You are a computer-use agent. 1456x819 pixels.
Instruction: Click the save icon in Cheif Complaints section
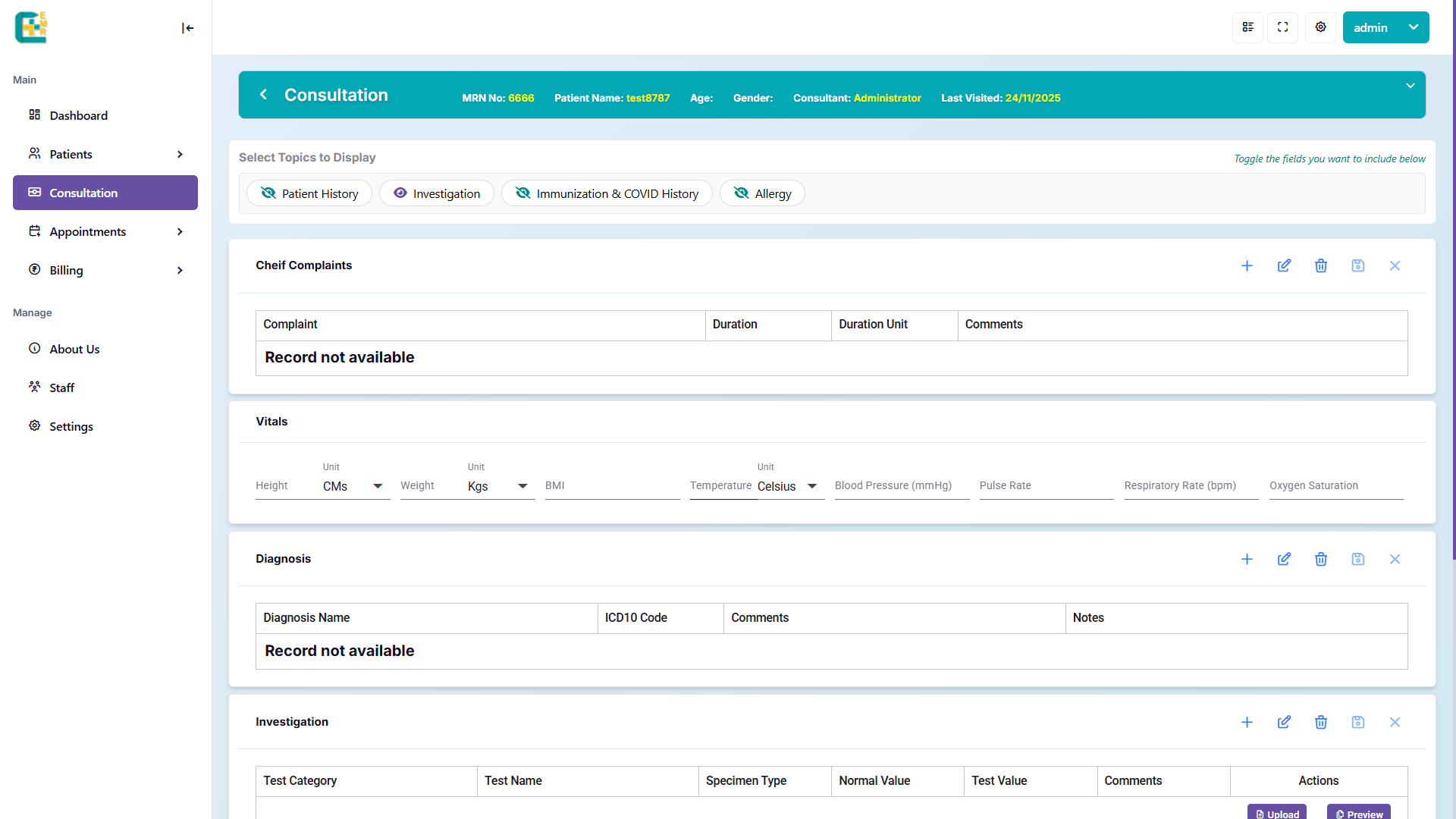pyautogui.click(x=1358, y=265)
